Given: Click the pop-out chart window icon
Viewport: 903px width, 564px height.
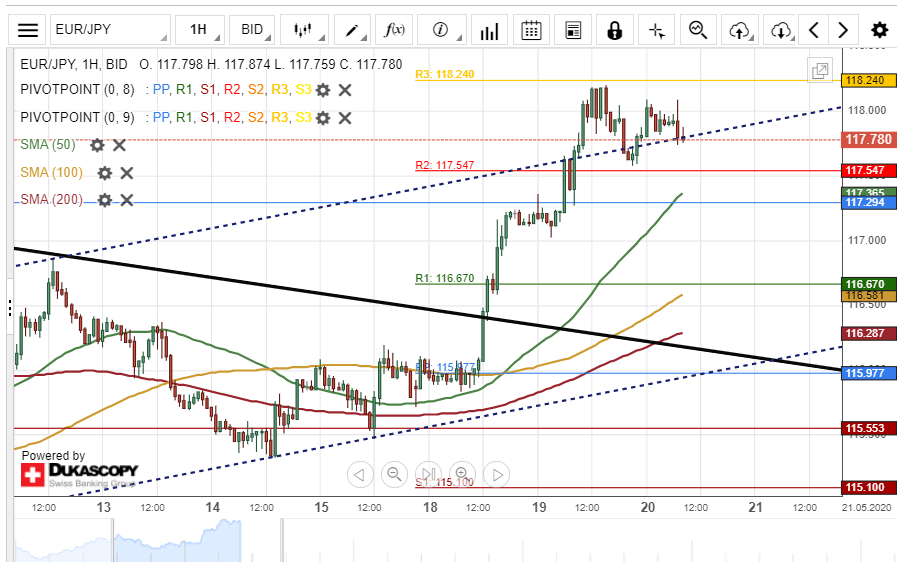Looking at the screenshot, I should pyautogui.click(x=820, y=71).
